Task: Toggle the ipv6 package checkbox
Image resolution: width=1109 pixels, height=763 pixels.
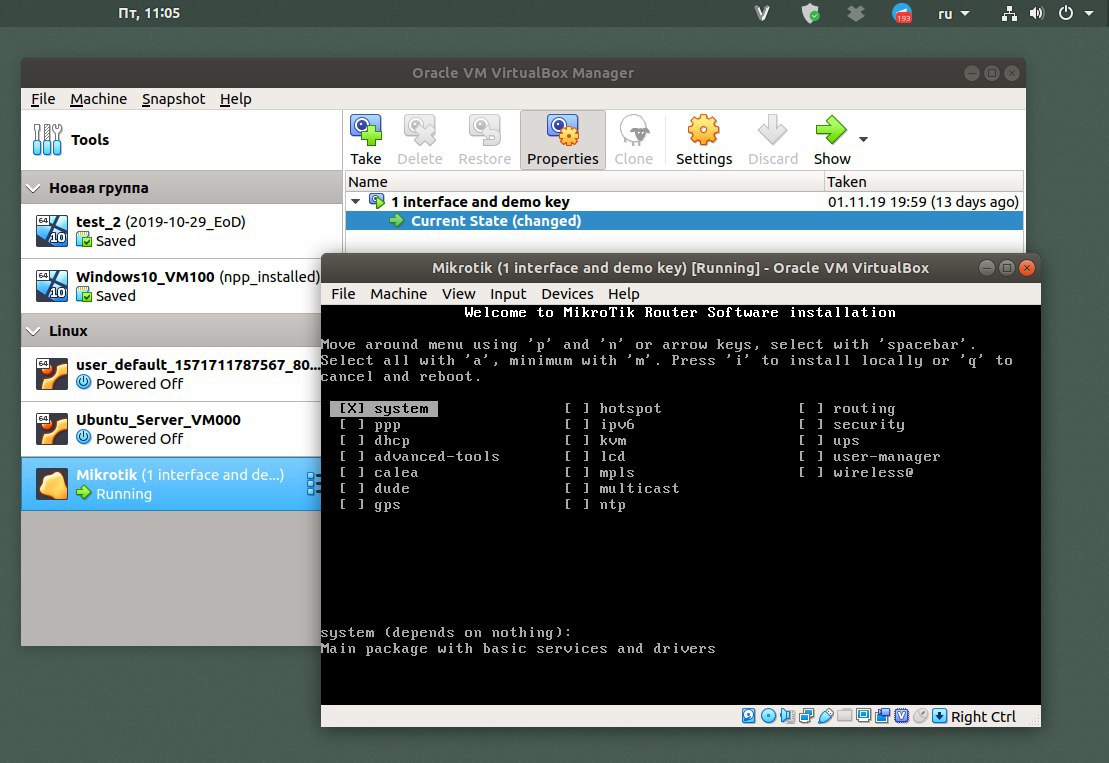Action: (x=577, y=425)
